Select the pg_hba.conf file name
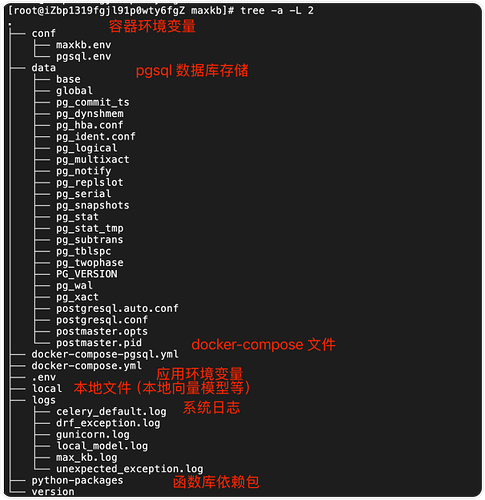485x500 pixels. (90, 125)
